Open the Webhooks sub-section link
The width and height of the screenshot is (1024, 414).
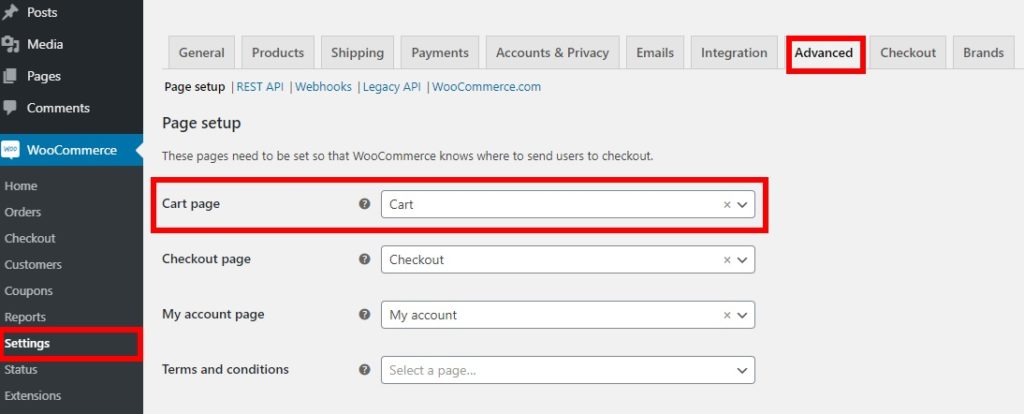point(323,87)
